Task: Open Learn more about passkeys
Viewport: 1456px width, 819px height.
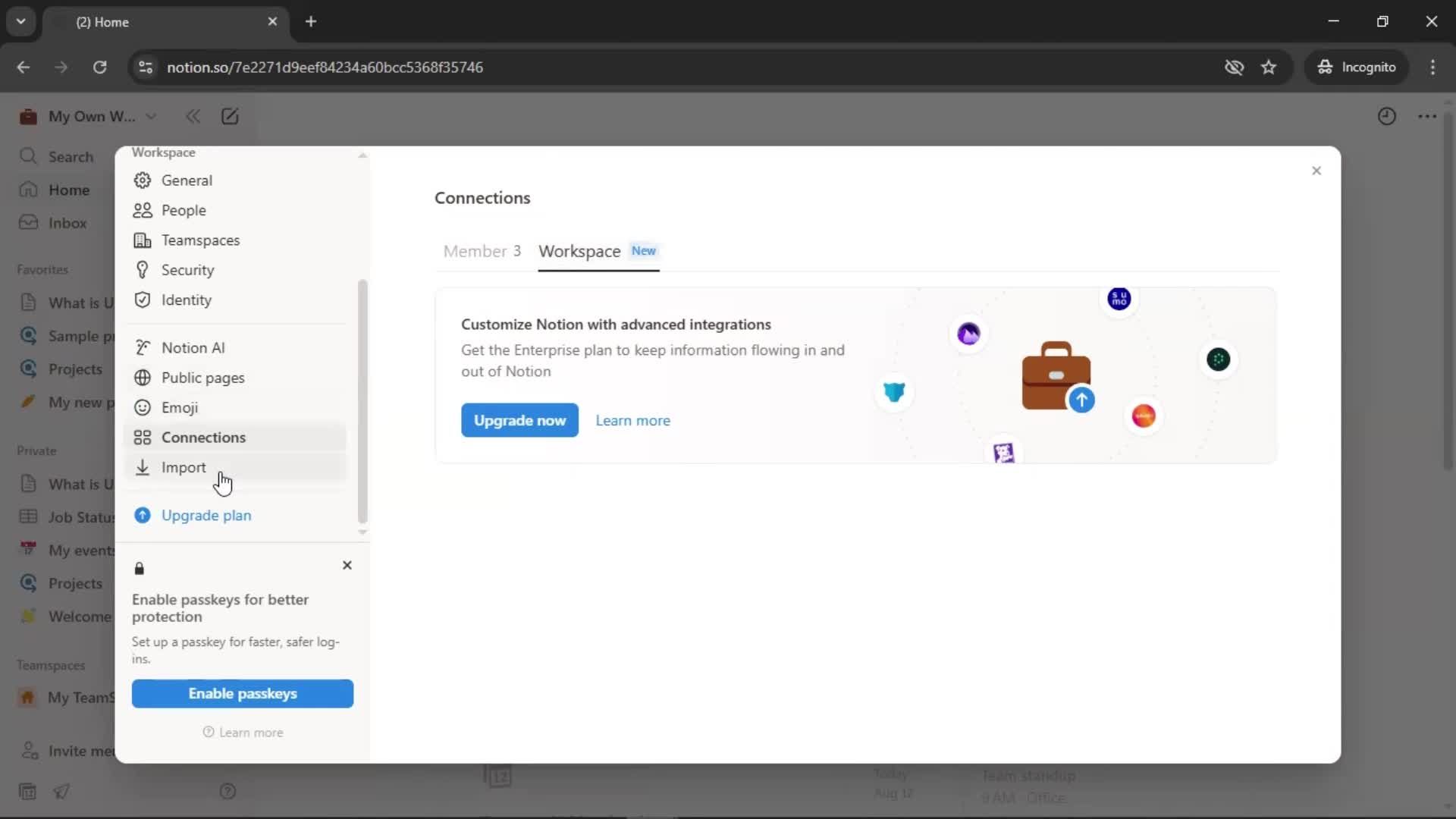Action: [243, 733]
